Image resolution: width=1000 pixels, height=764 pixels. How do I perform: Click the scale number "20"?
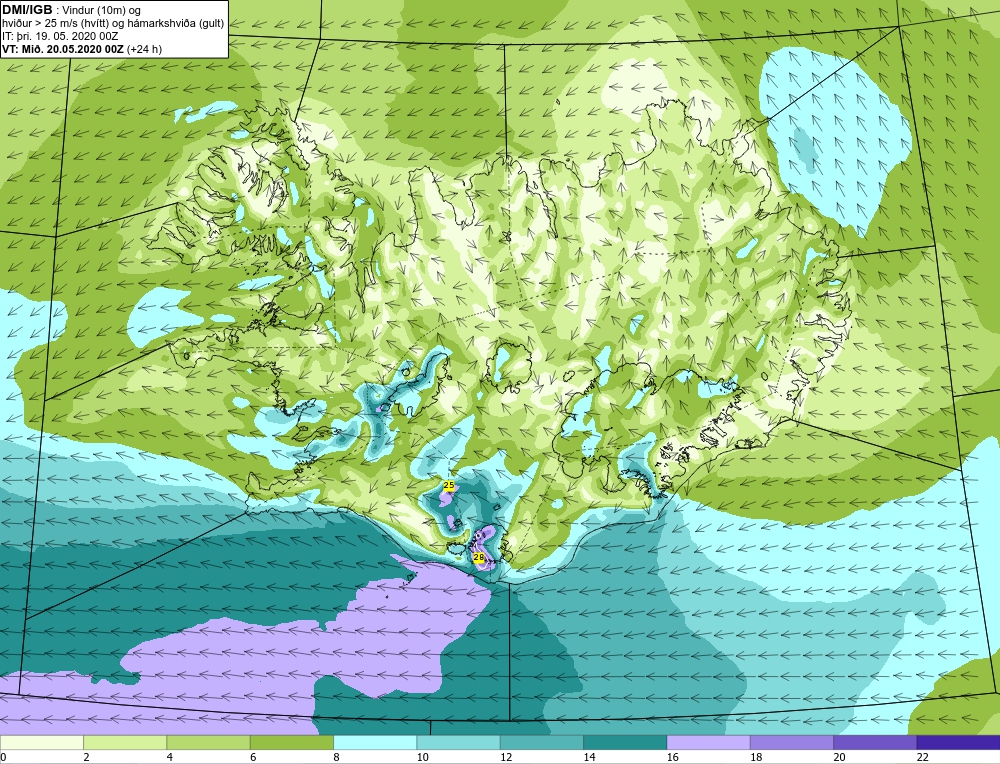(839, 758)
